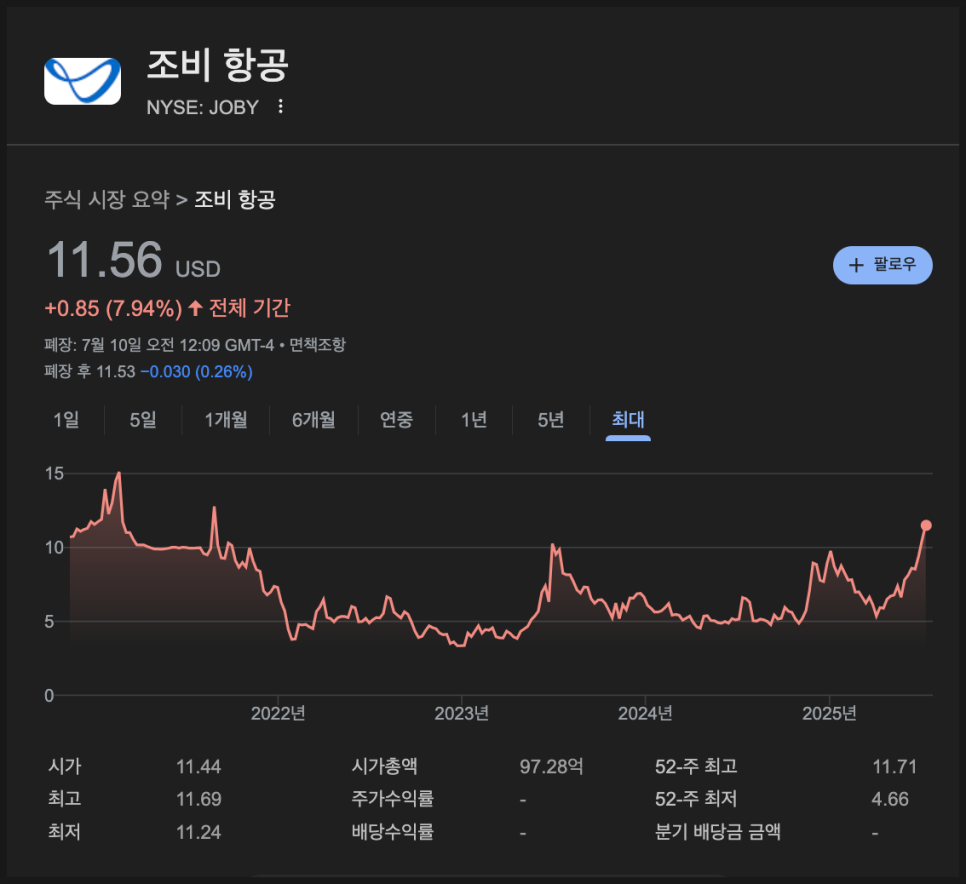Click the Joby Aviation logo icon
The width and height of the screenshot is (966, 884).
(x=83, y=81)
